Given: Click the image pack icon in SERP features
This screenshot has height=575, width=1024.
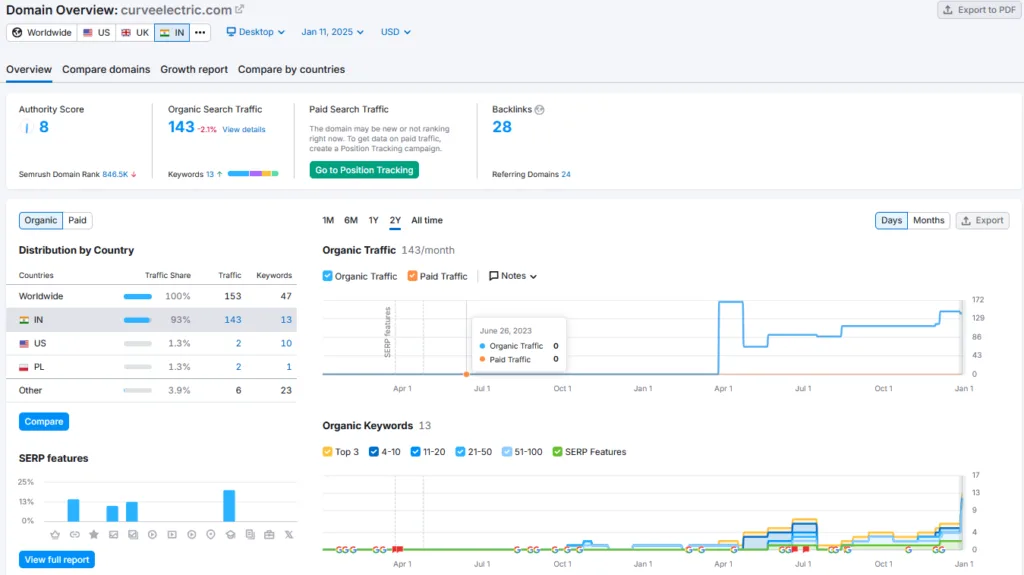Looking at the screenshot, I should (x=133, y=534).
